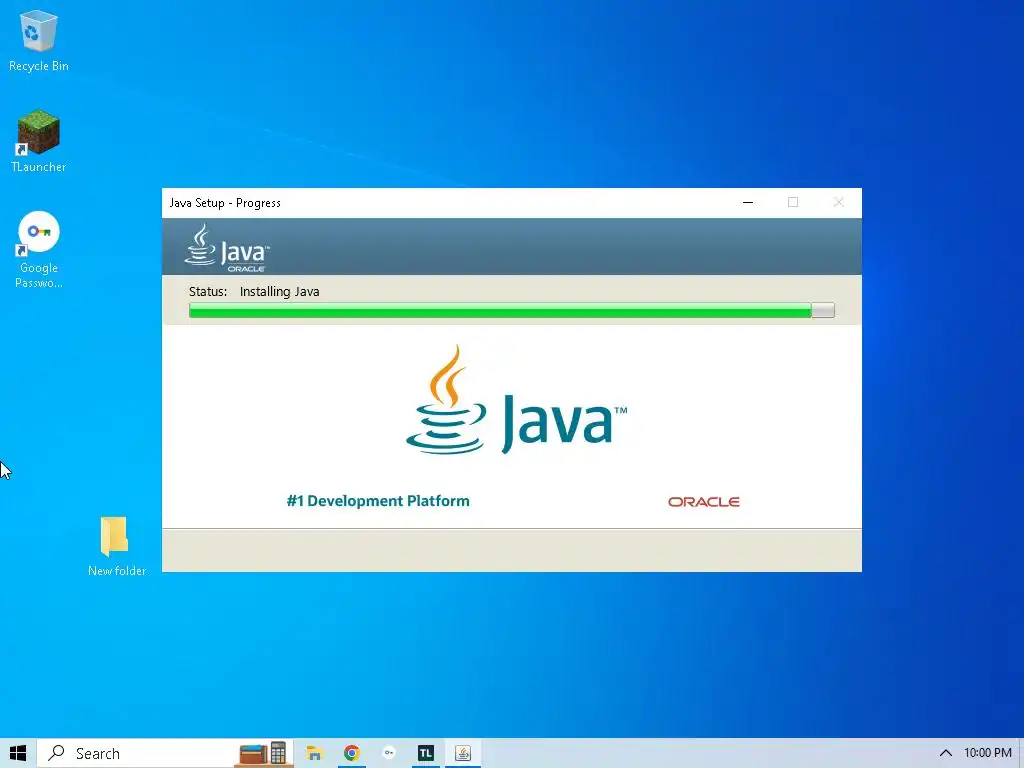Image resolution: width=1024 pixels, height=768 pixels.
Task: Click the large Java logo banner
Action: pos(516,400)
